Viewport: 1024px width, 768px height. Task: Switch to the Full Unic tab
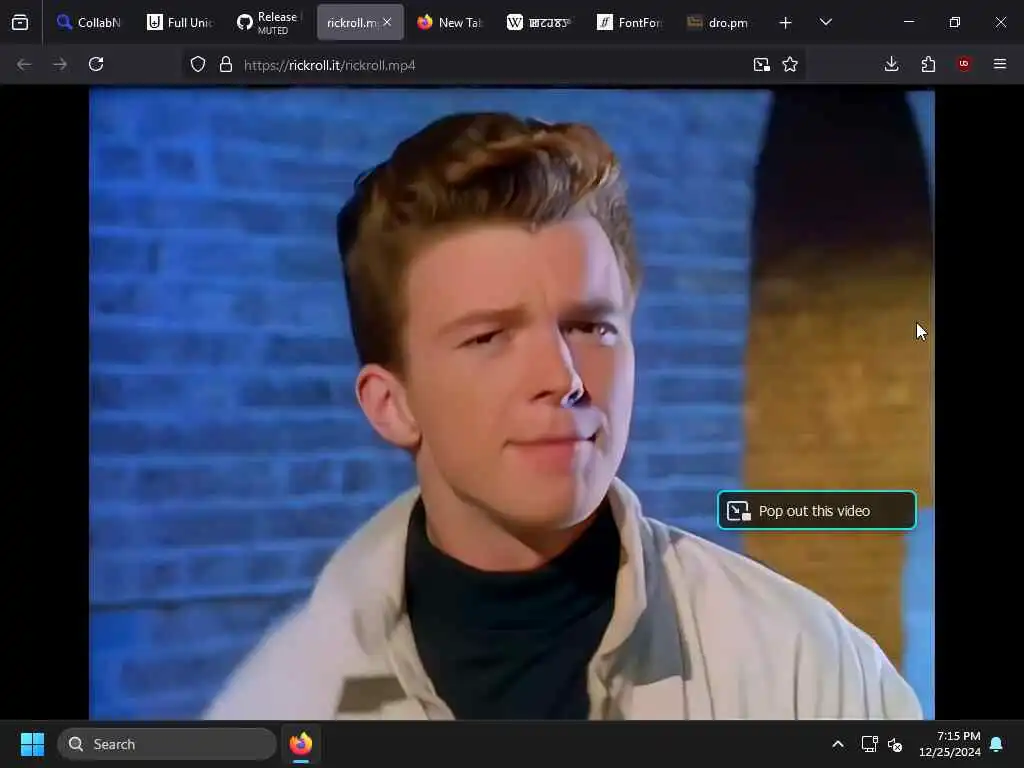[180, 22]
